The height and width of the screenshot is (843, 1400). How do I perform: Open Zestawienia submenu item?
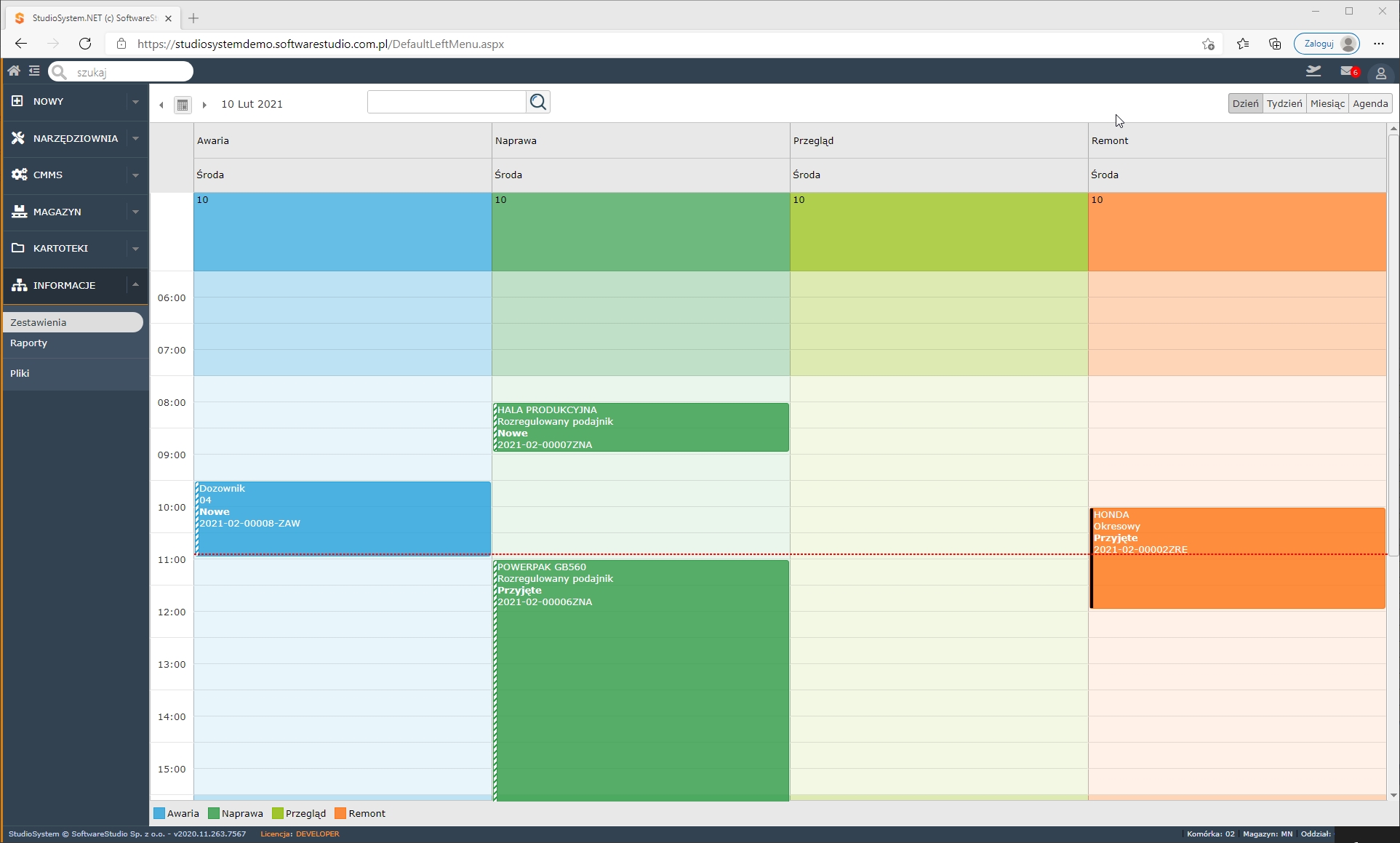(73, 322)
